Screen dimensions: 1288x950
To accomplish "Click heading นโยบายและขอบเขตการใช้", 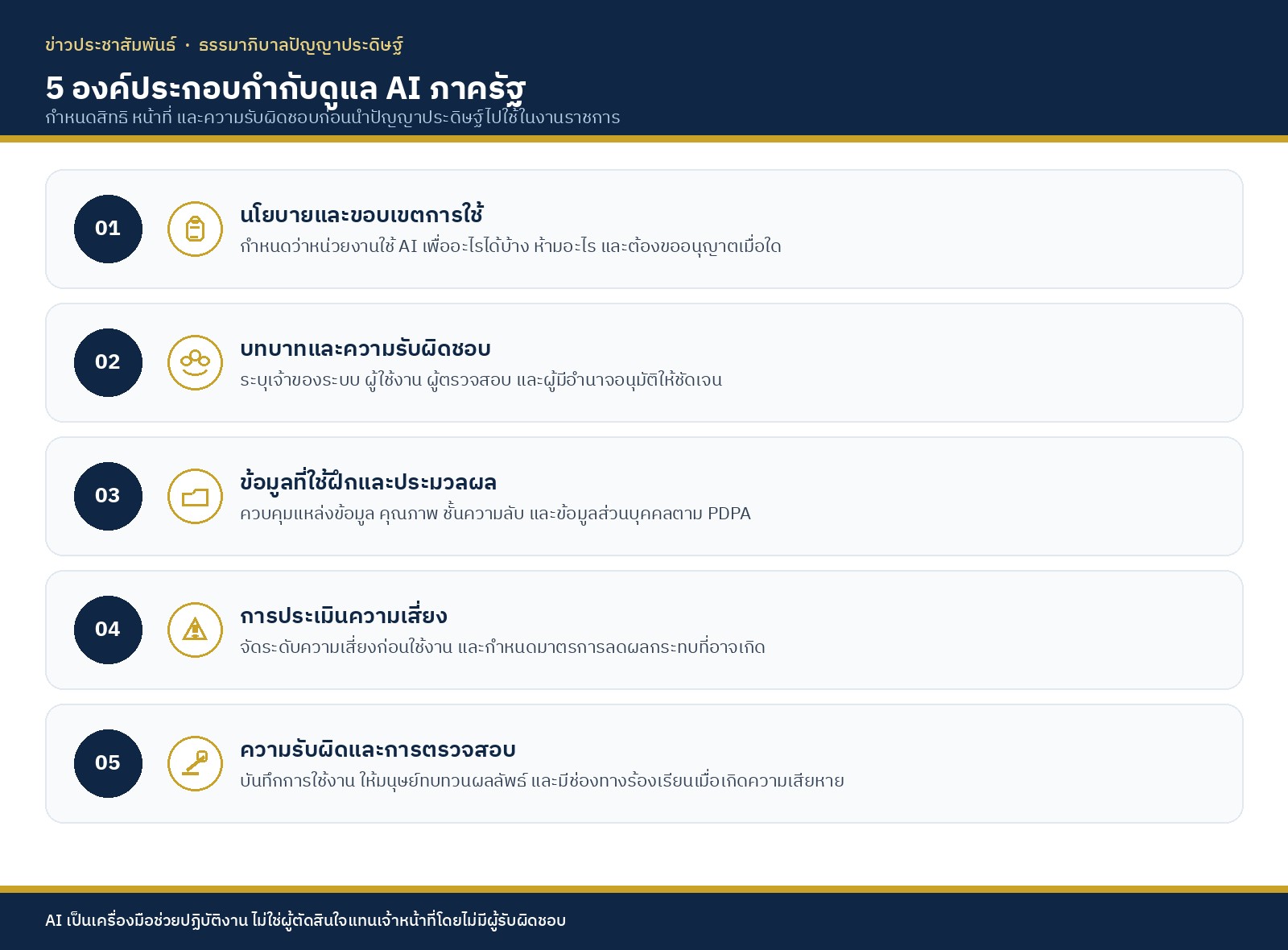I will [x=361, y=214].
